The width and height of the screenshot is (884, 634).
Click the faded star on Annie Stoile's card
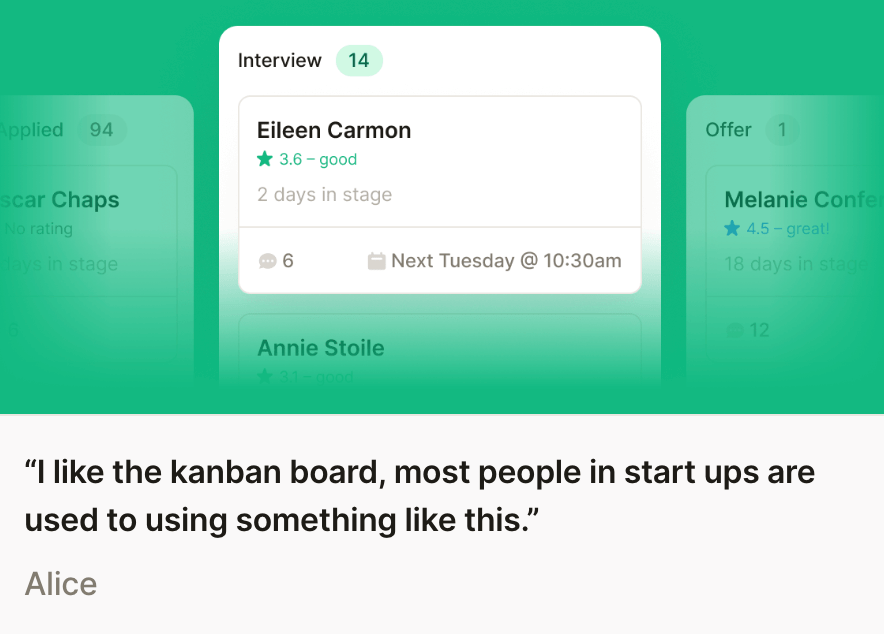coord(265,377)
